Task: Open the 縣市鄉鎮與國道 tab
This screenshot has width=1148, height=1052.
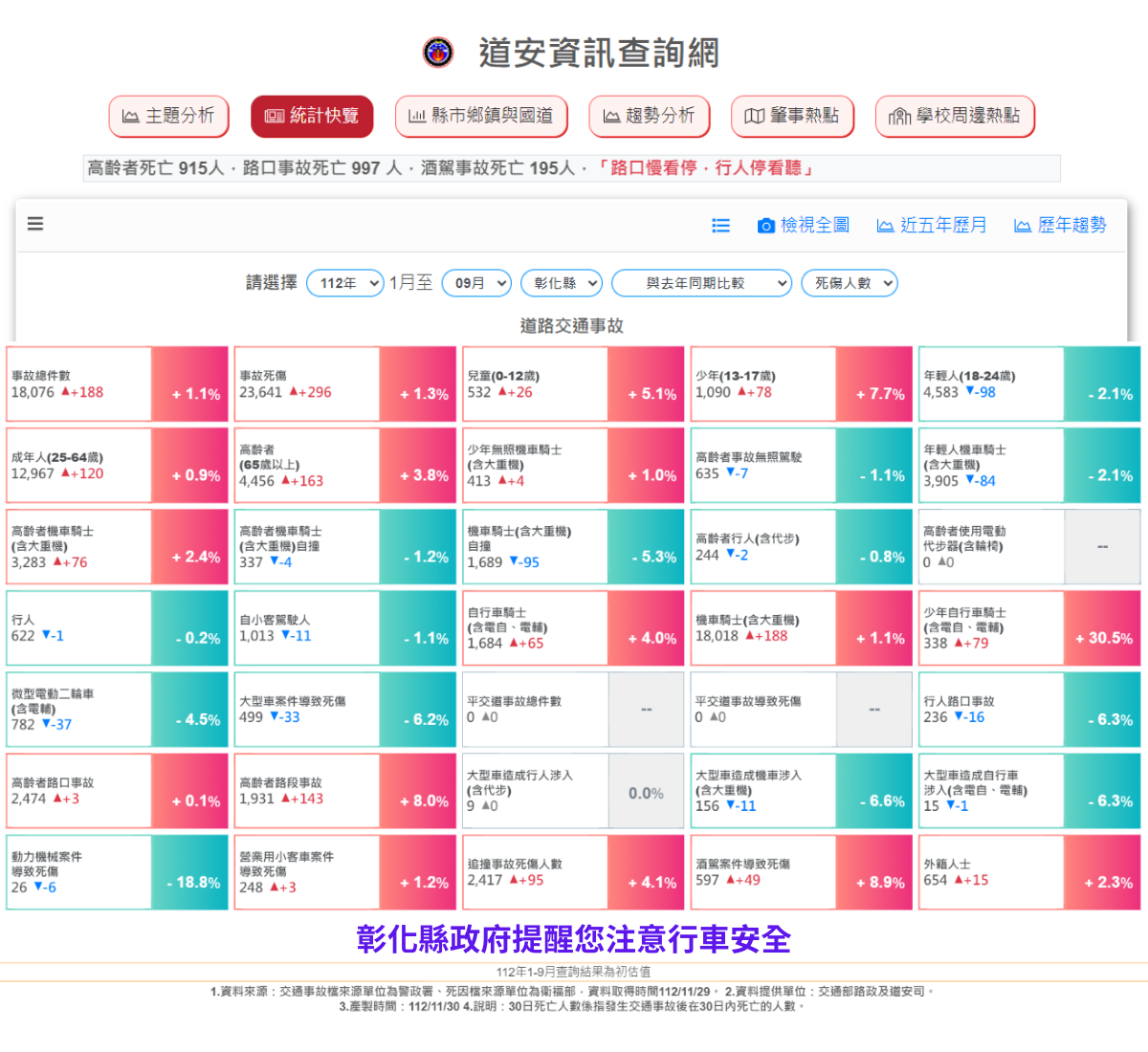Action: [481, 117]
